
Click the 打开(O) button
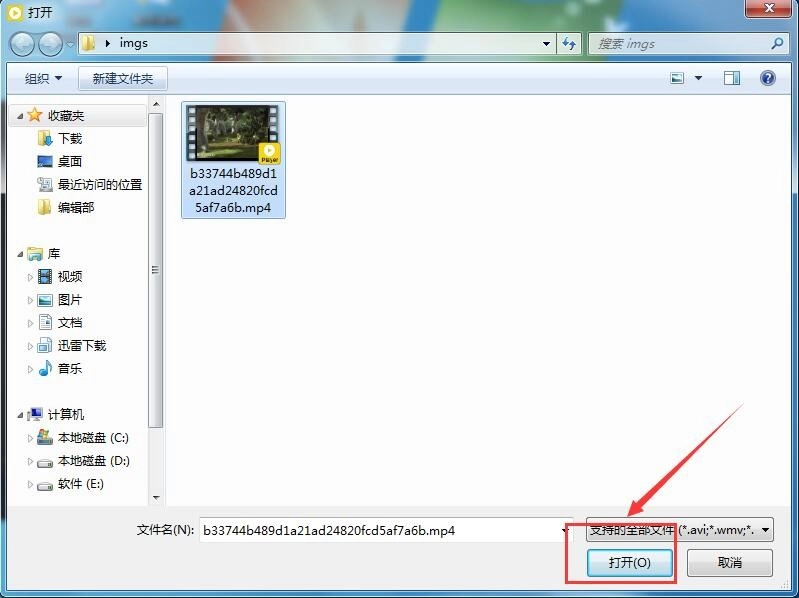click(x=630, y=563)
